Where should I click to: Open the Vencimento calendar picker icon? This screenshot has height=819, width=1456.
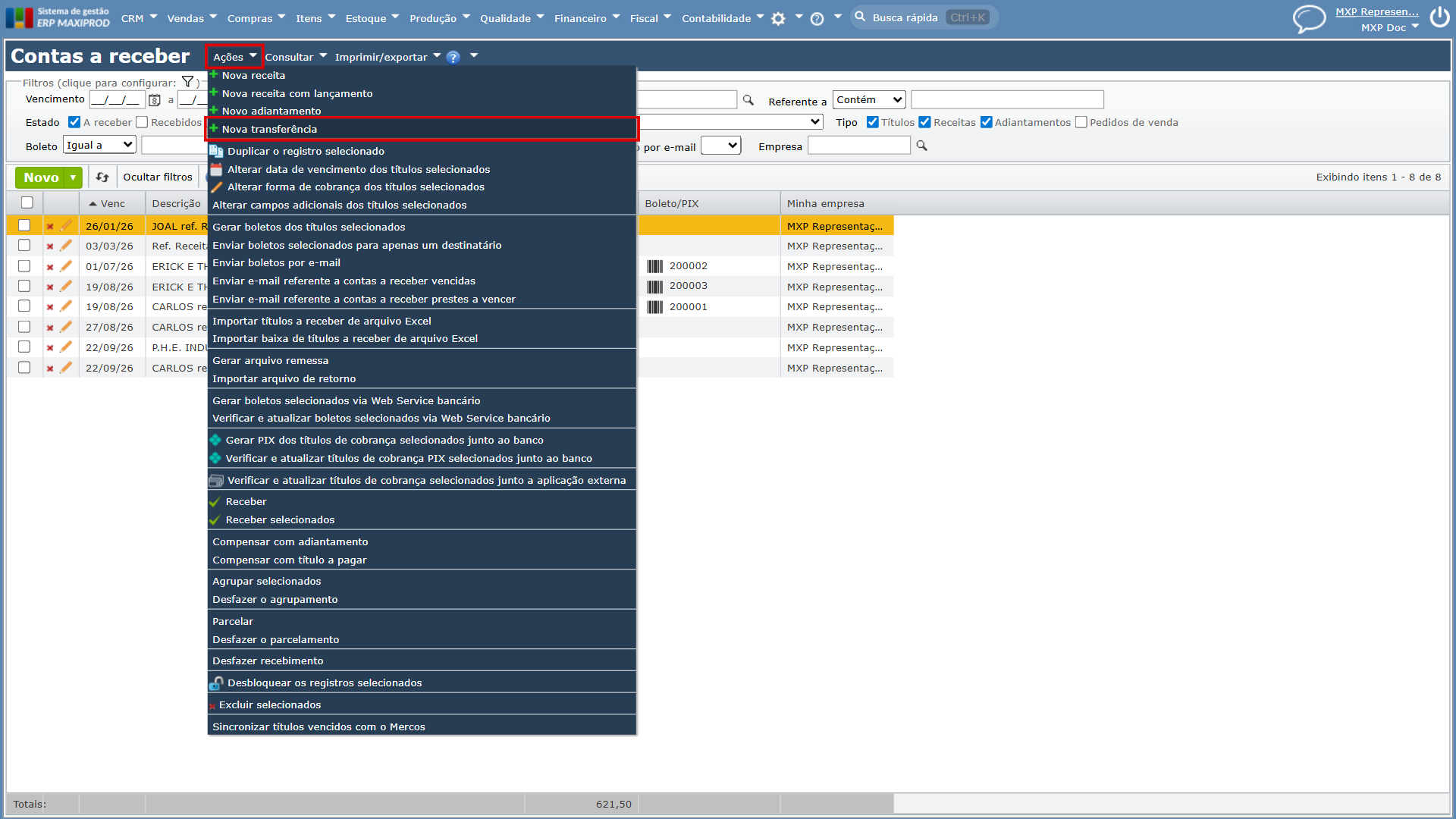[x=155, y=100]
